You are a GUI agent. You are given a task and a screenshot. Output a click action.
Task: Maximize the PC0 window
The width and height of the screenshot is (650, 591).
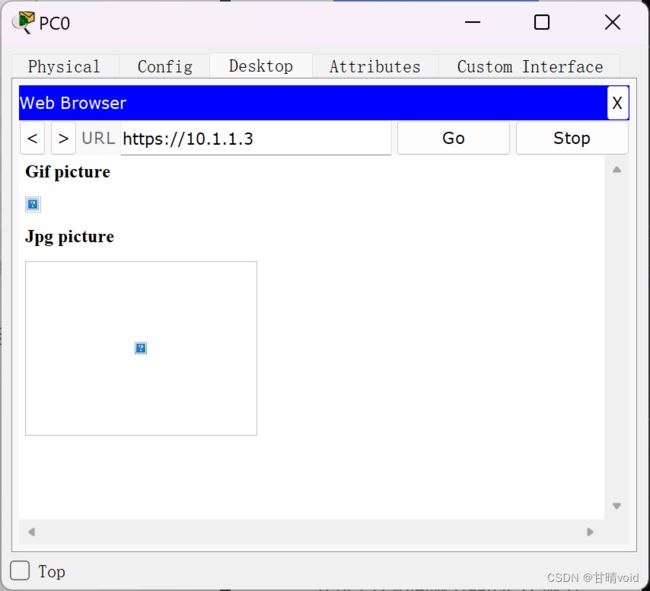point(542,22)
